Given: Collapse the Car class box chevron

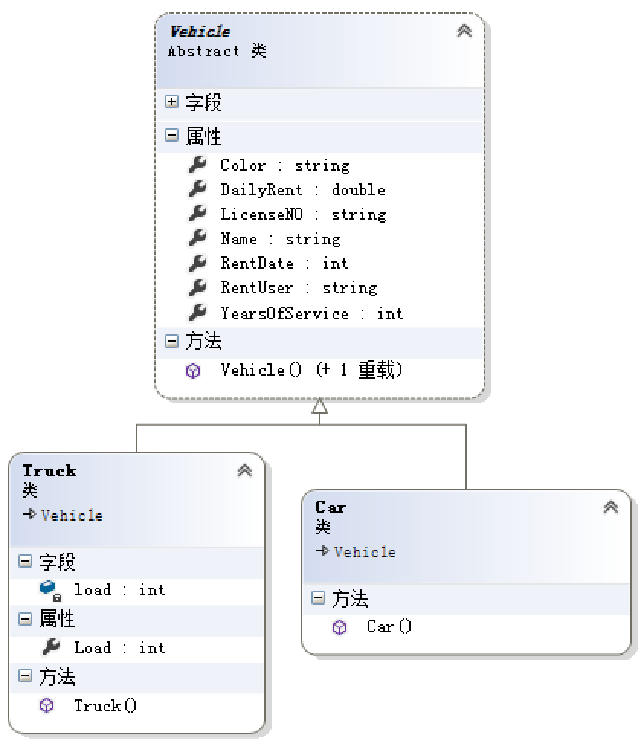Looking at the screenshot, I should 611,507.
